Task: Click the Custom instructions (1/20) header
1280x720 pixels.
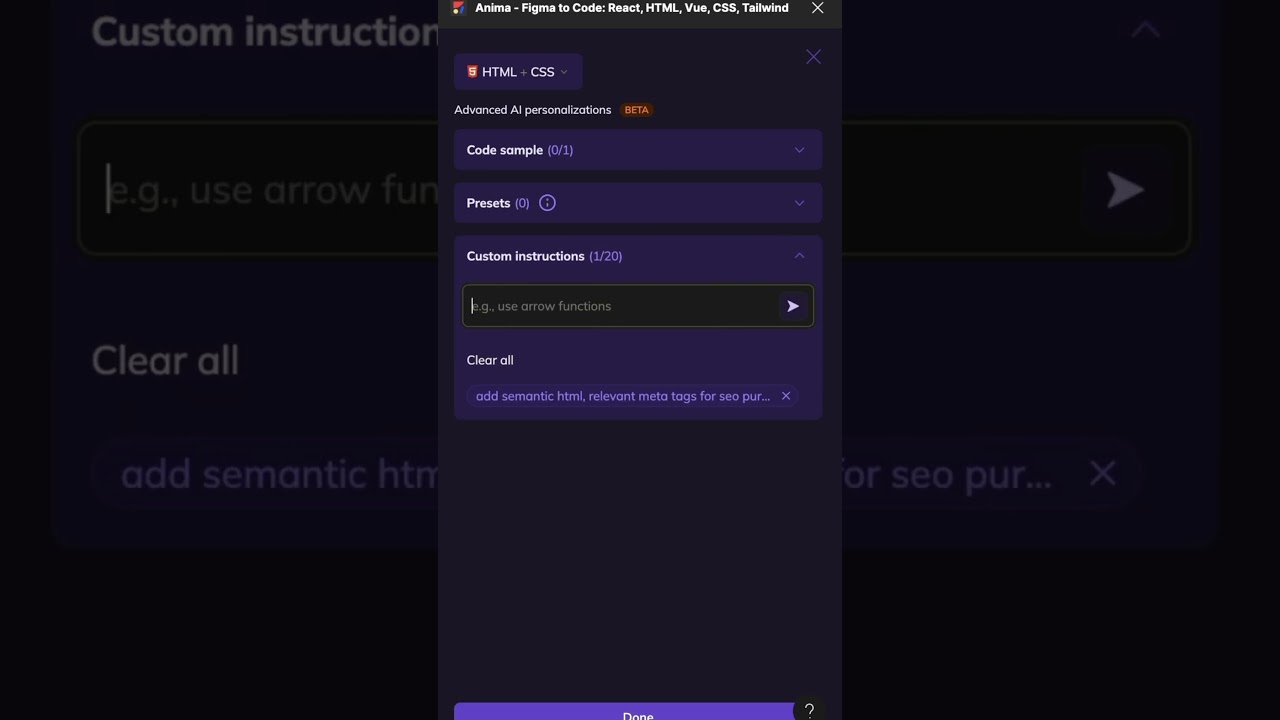Action: coord(544,256)
